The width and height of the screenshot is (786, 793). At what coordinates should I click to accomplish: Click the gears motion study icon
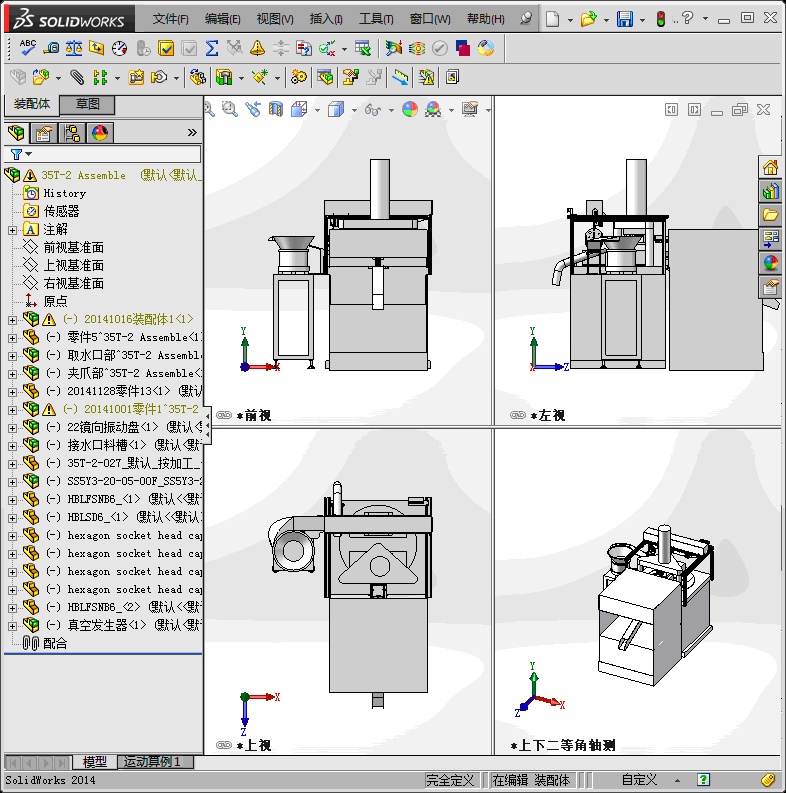[298, 77]
